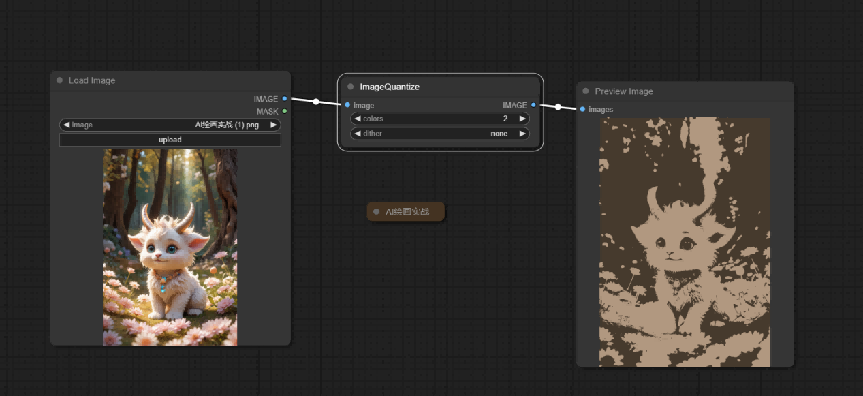Click the colors value slider field
Screen dimensions: 863x396
[440, 118]
